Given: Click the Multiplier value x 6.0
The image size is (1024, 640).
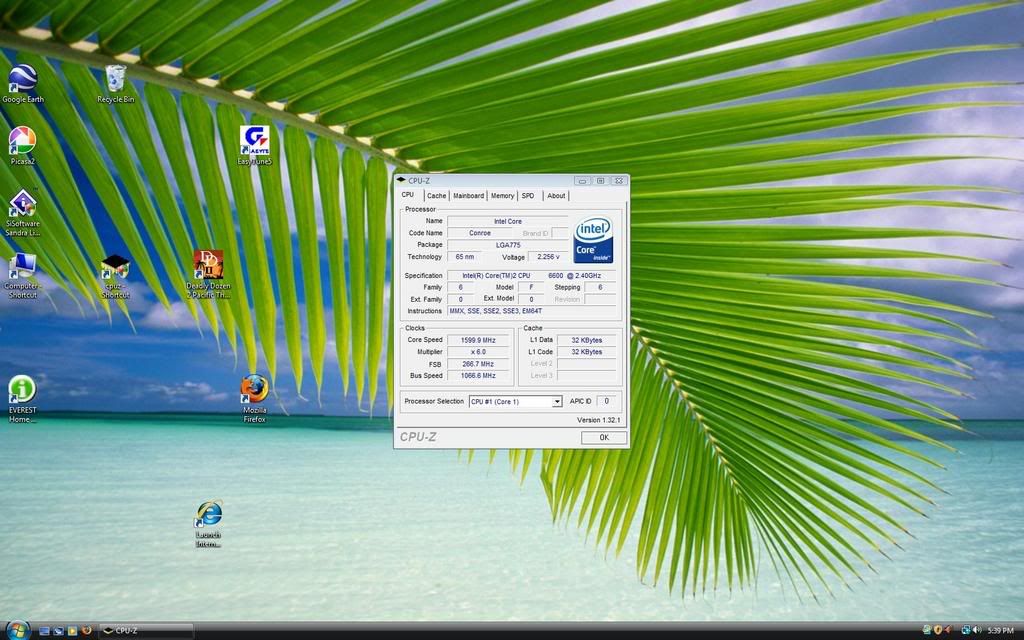Looking at the screenshot, I should click(478, 352).
